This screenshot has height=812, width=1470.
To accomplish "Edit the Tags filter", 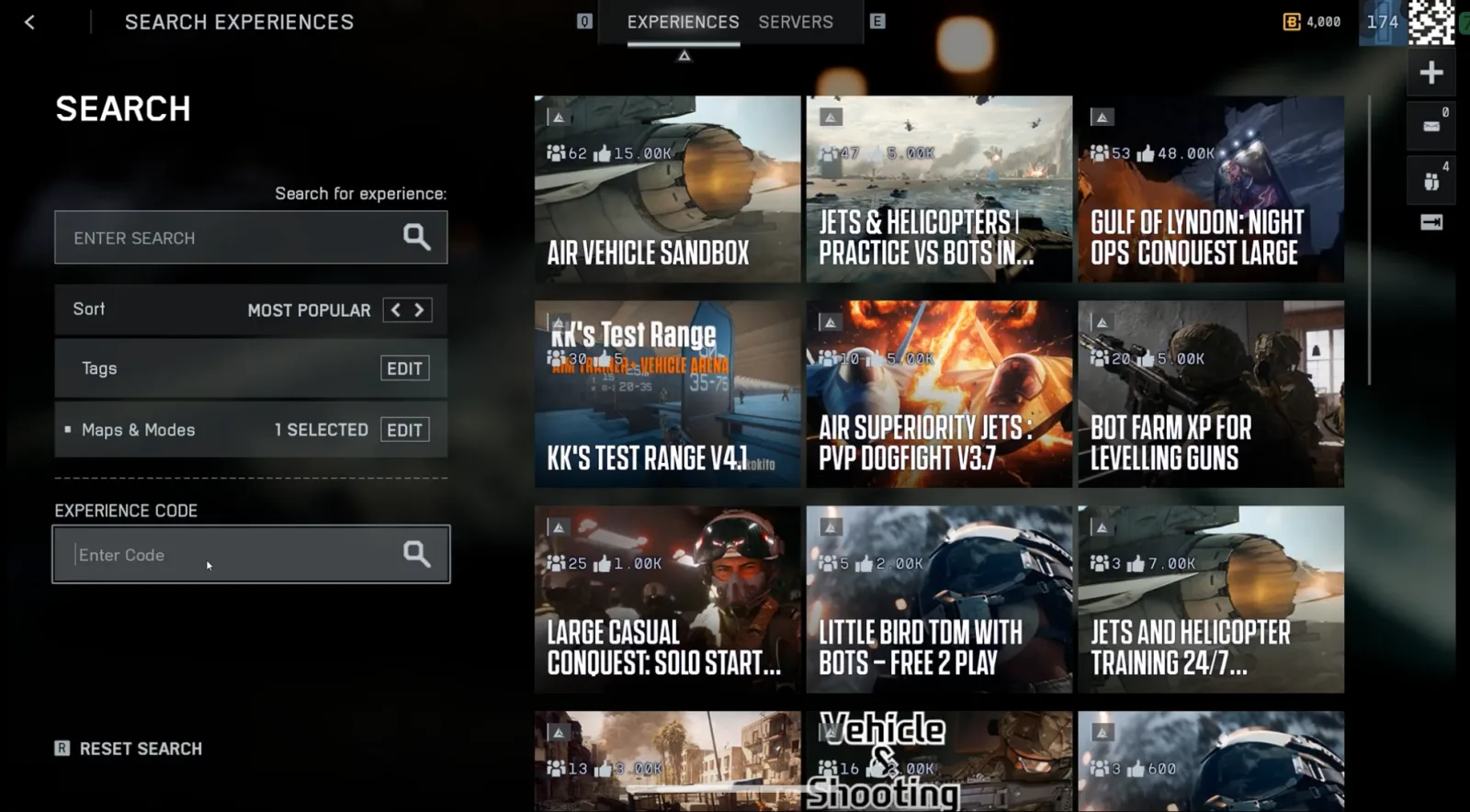I will pyautogui.click(x=404, y=368).
